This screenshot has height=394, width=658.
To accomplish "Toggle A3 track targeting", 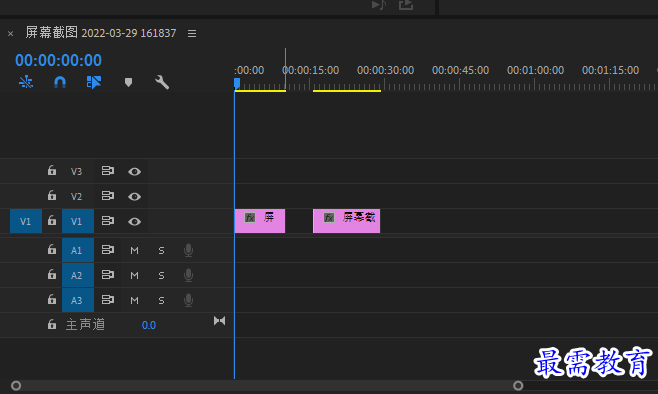I will tap(78, 300).
